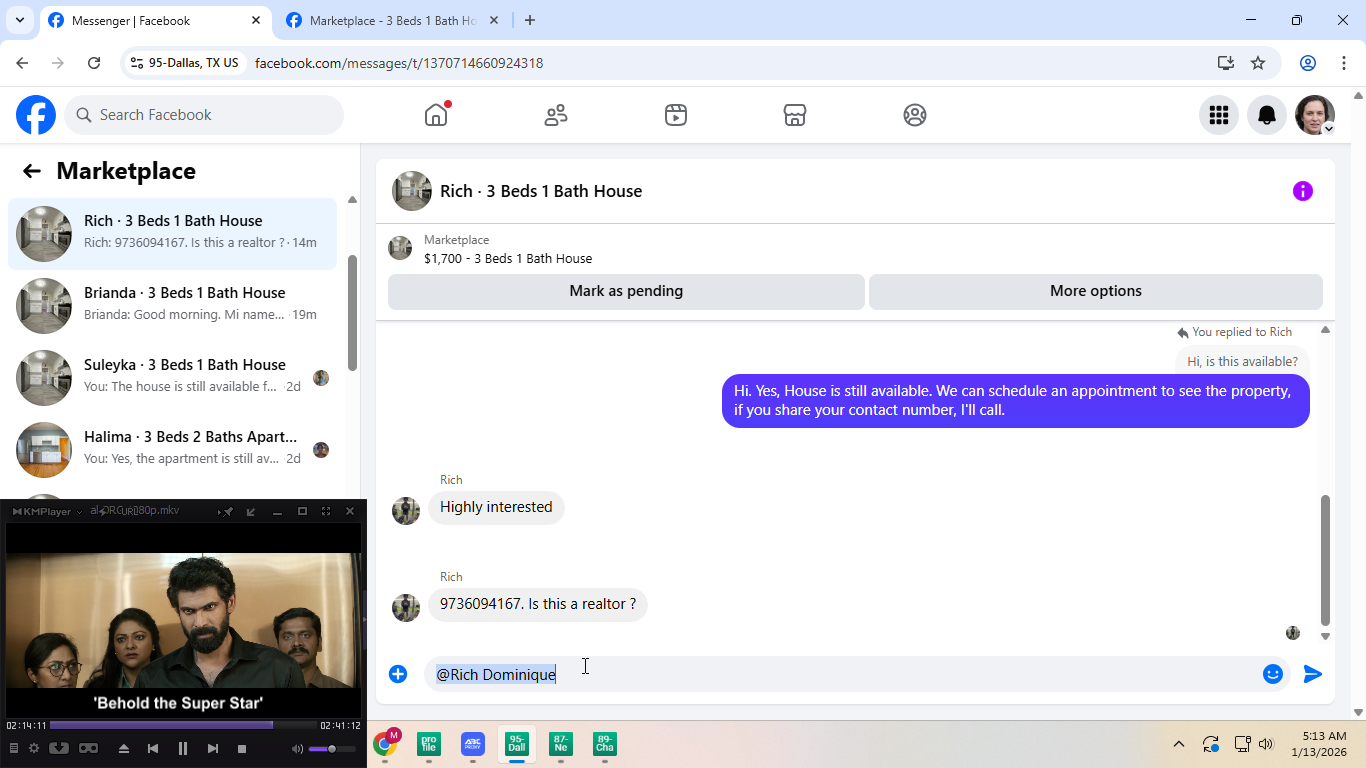Viewport: 1366px width, 768px height.
Task: Open the Chrome profile icon
Action: pos(1308,63)
